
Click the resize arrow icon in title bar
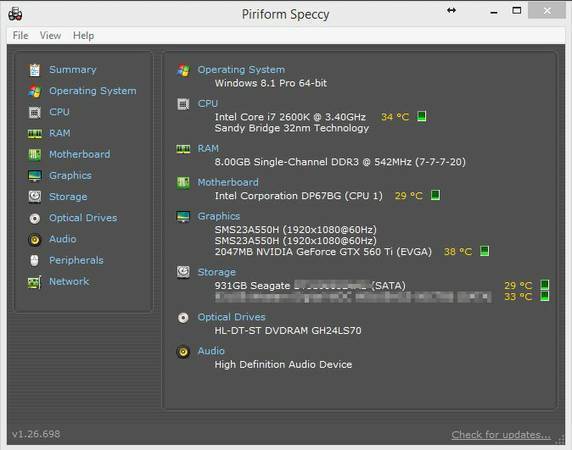[x=451, y=11]
